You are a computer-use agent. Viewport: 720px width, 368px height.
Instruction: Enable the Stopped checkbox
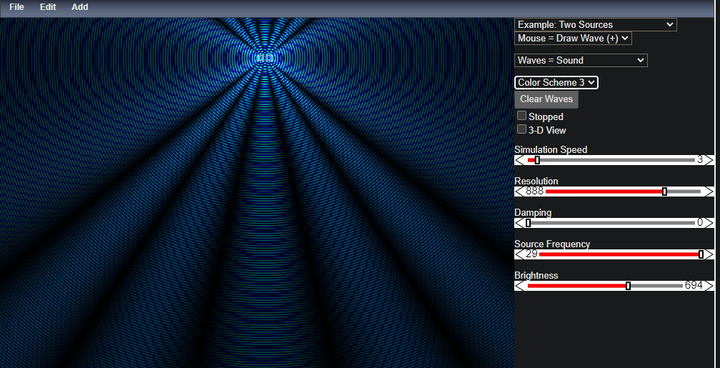(522, 116)
